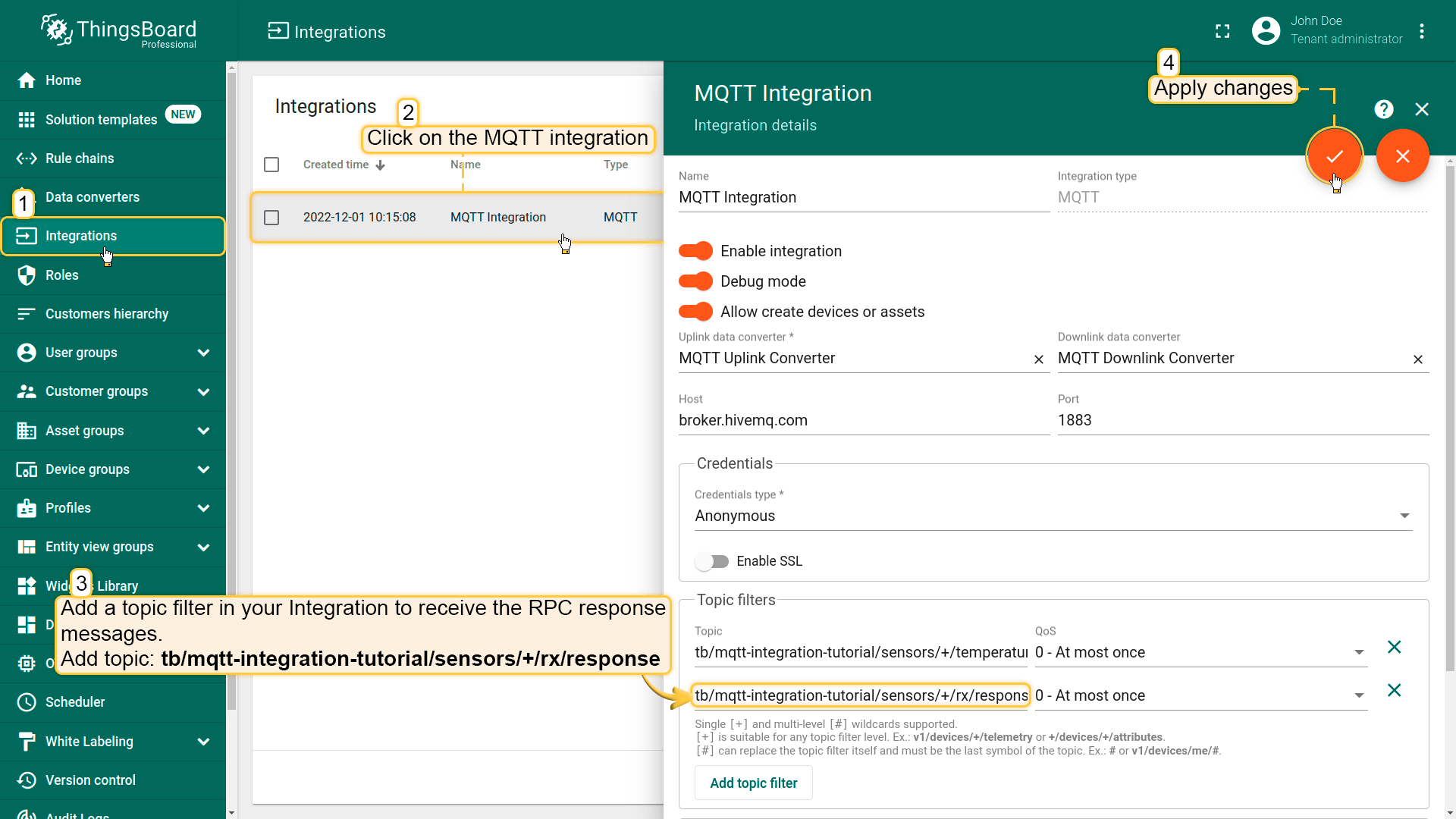The height and width of the screenshot is (819, 1456).
Task: Click Add topic filter button
Action: pyautogui.click(x=753, y=783)
